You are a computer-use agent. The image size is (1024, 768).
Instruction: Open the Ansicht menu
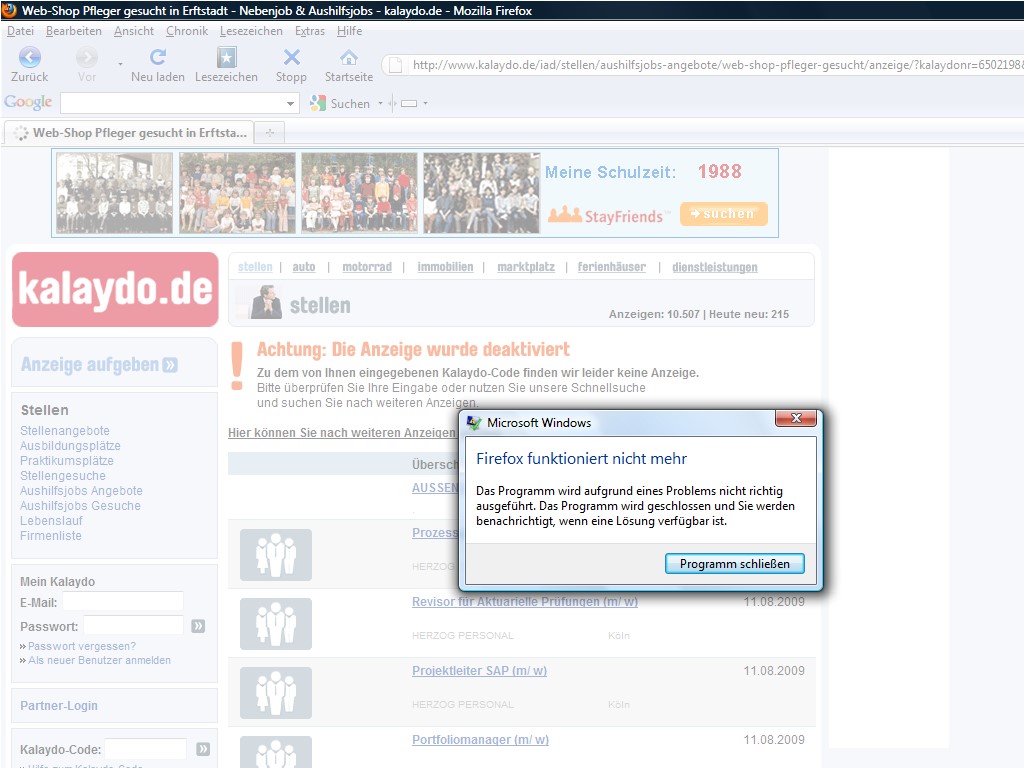134,31
